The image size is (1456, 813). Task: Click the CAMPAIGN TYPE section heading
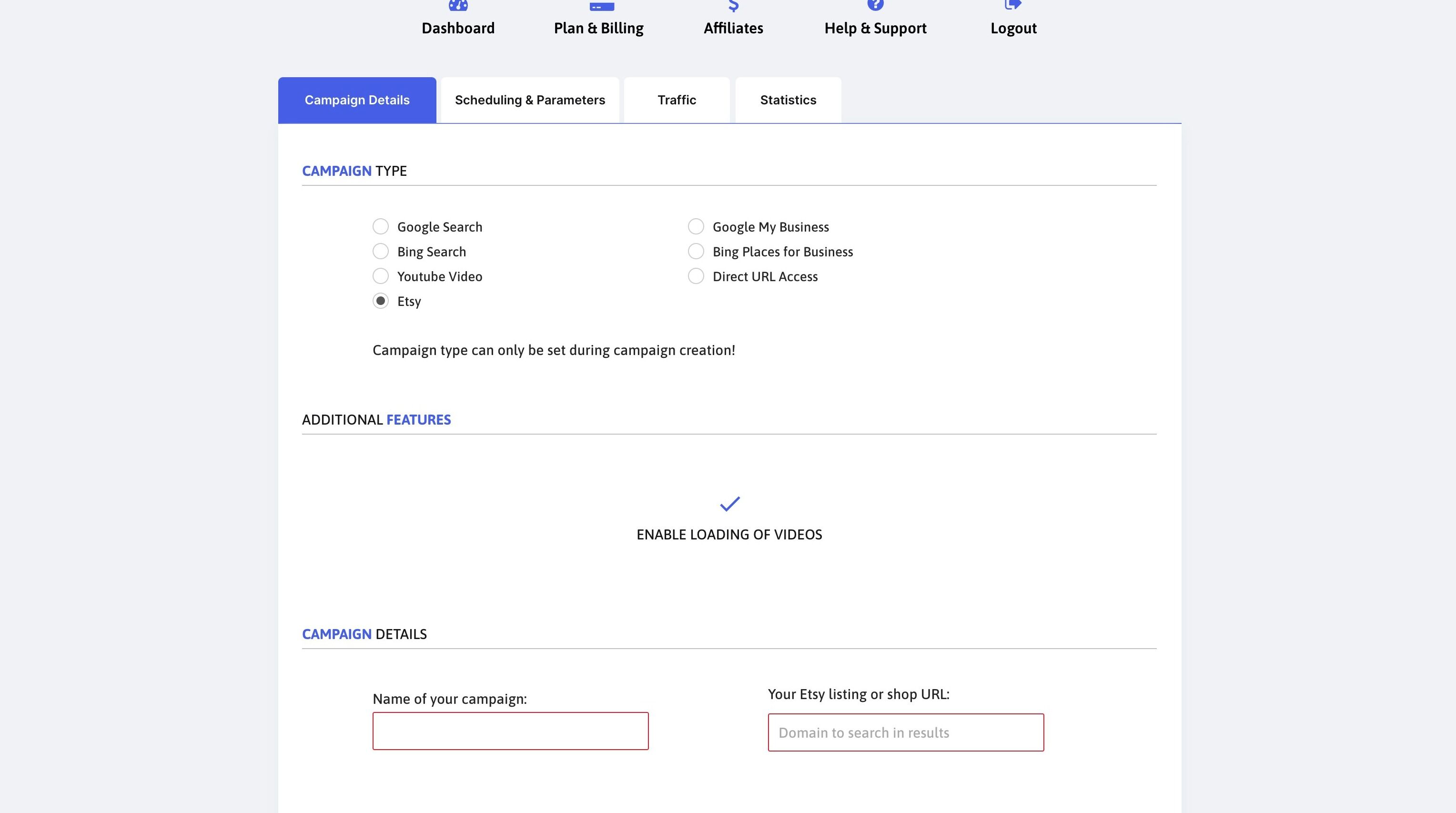pyautogui.click(x=354, y=171)
